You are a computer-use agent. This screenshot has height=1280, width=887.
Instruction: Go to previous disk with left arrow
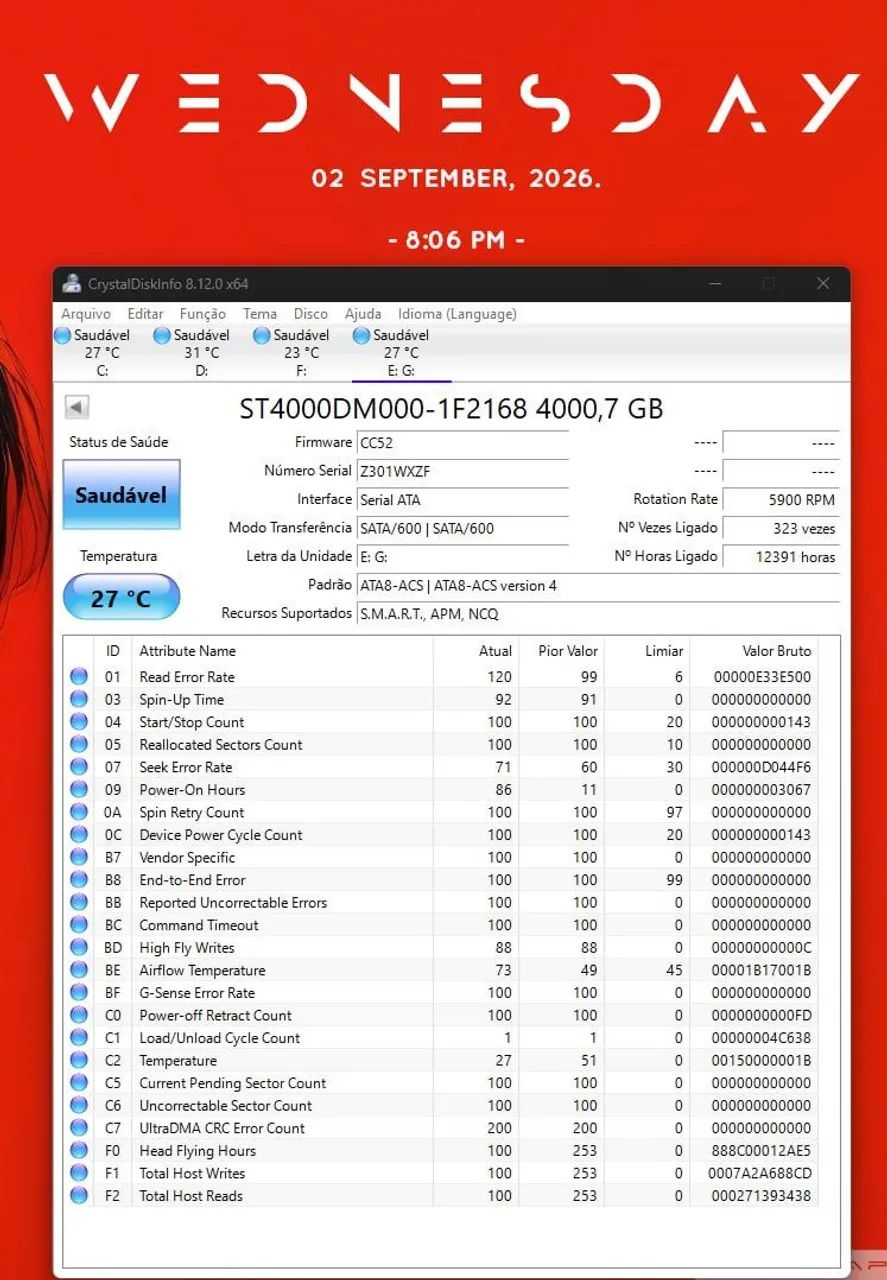77,407
